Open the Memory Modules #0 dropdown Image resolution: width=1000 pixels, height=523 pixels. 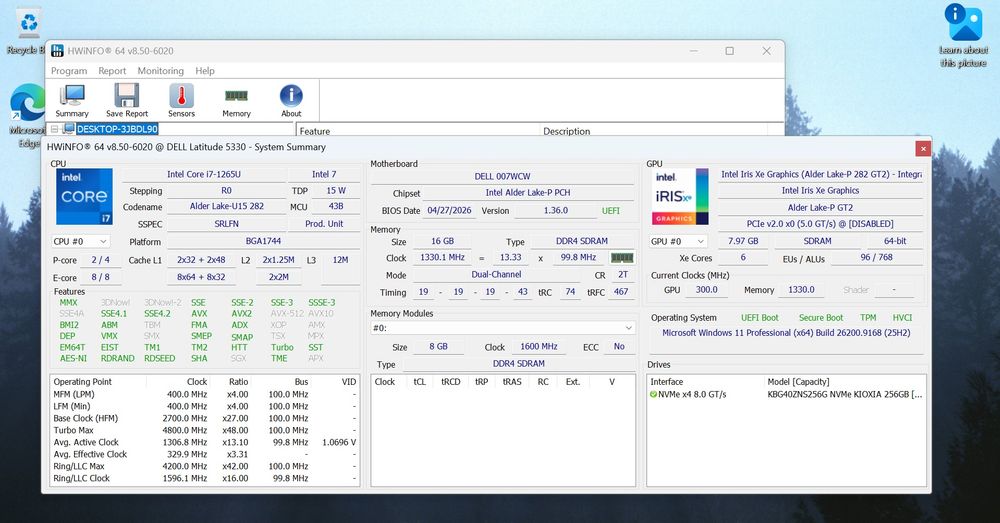coord(503,328)
